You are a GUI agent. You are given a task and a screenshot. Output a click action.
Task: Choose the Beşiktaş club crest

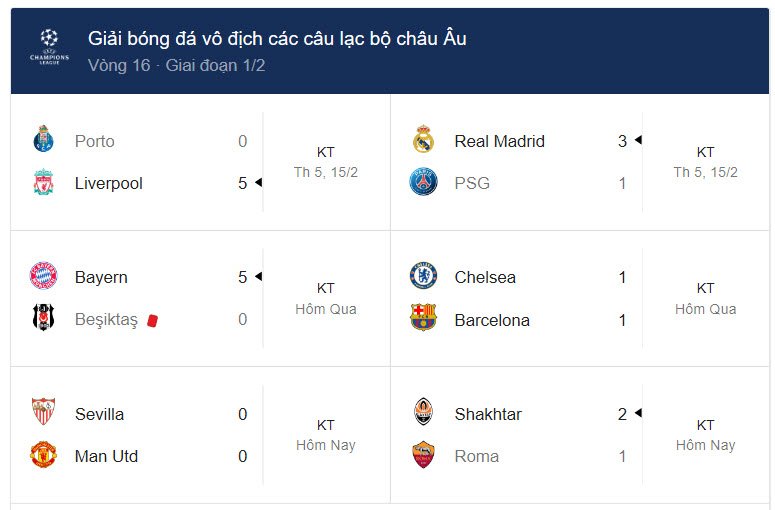(43, 317)
